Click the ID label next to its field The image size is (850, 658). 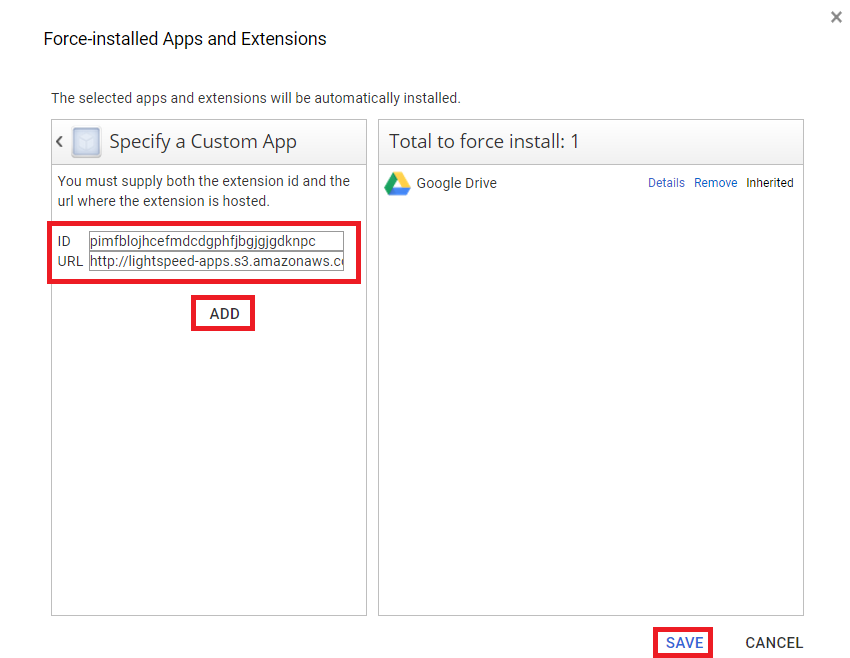point(64,240)
